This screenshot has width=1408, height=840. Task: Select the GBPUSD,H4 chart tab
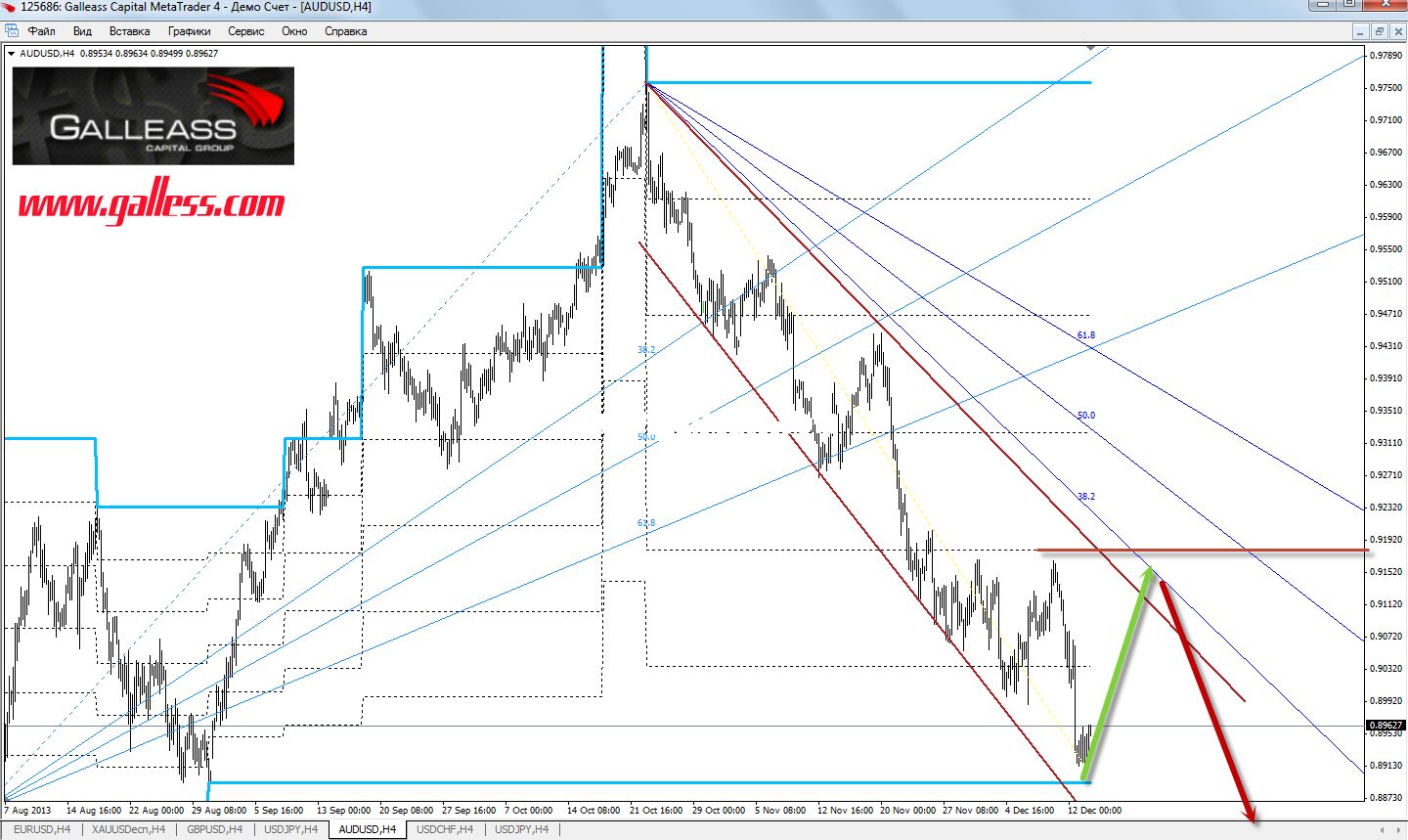(x=214, y=829)
